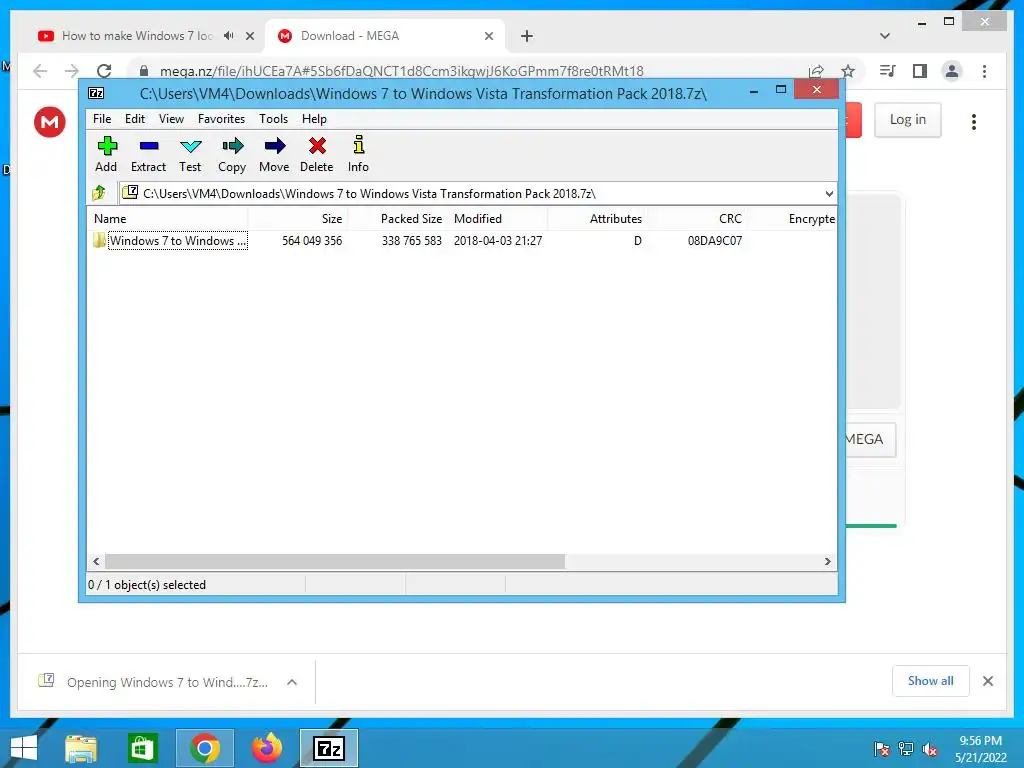The width and height of the screenshot is (1024, 768).
Task: Click CRC value 08DA9C07
Action: [x=714, y=240]
